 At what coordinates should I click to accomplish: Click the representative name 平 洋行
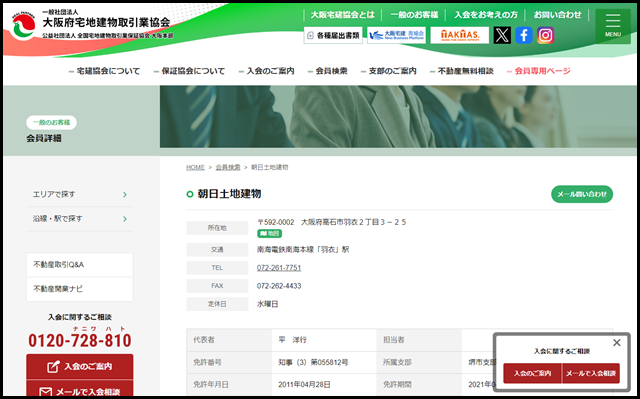pos(292,340)
